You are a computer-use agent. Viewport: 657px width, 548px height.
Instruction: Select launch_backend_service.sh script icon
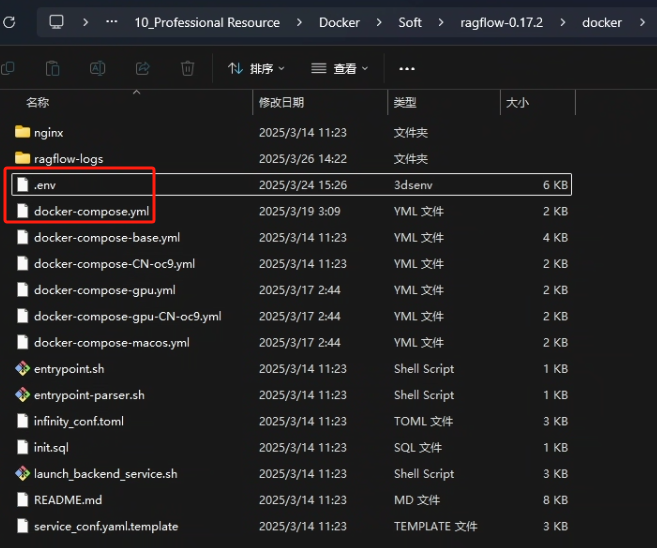(22, 473)
